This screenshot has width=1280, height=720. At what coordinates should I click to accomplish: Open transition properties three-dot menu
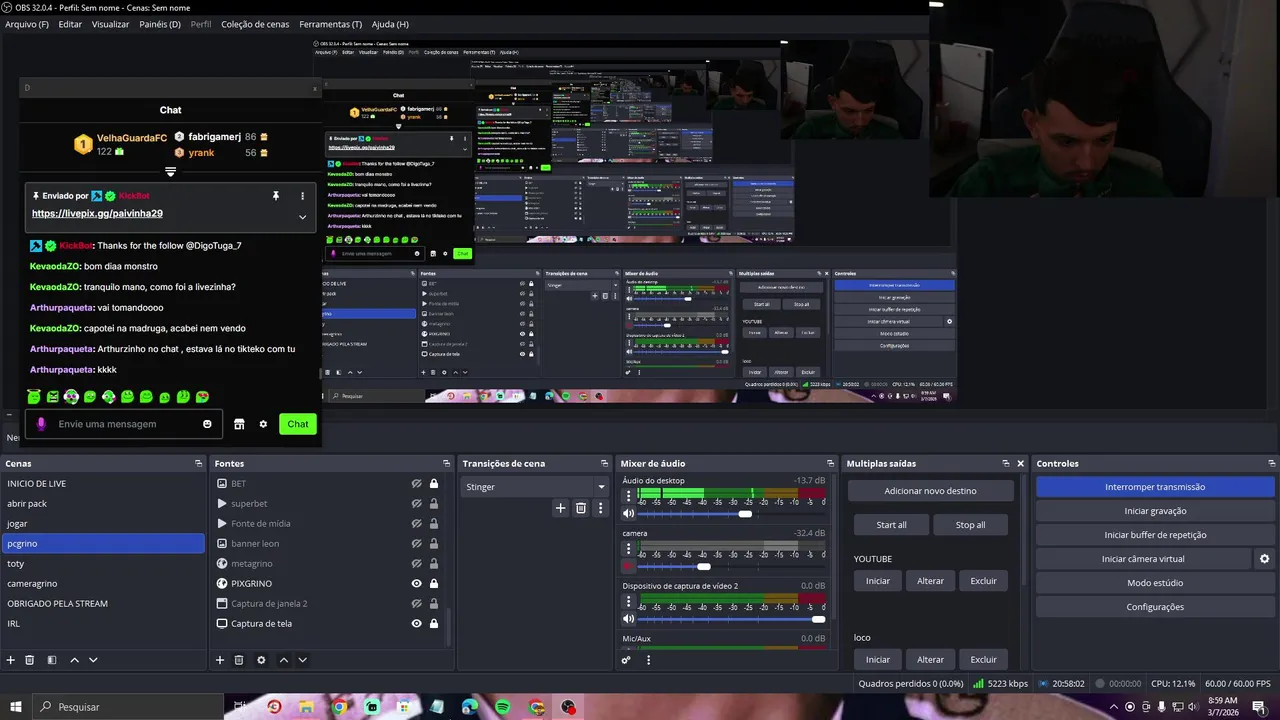coord(600,508)
